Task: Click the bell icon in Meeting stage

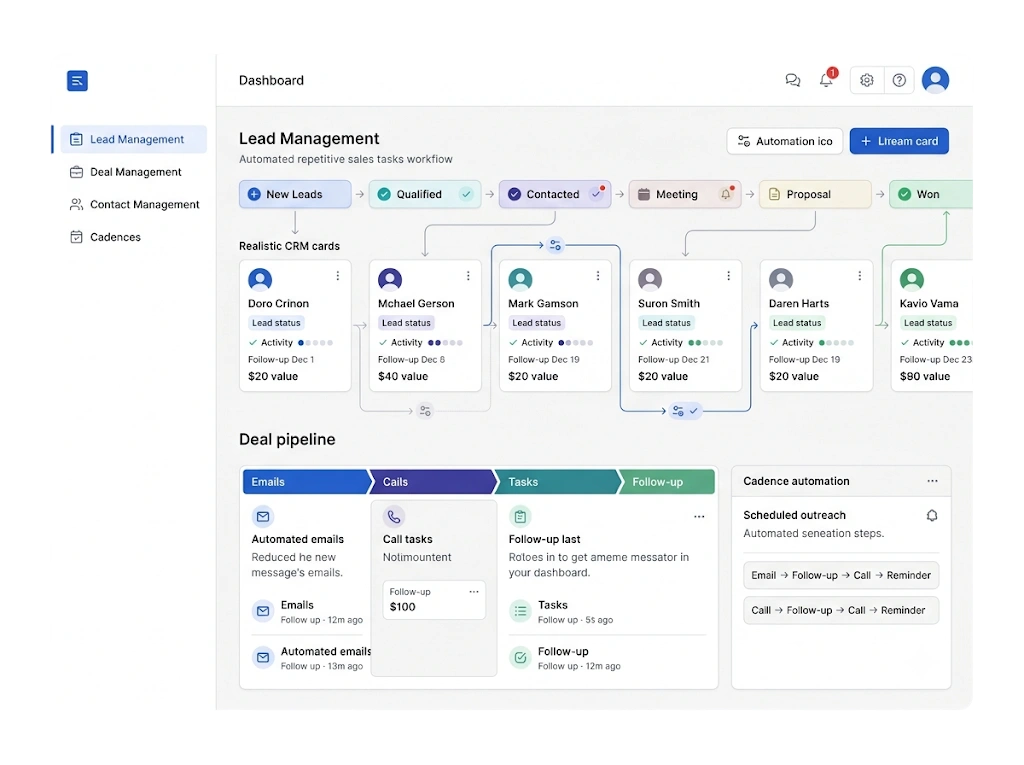Action: point(726,194)
